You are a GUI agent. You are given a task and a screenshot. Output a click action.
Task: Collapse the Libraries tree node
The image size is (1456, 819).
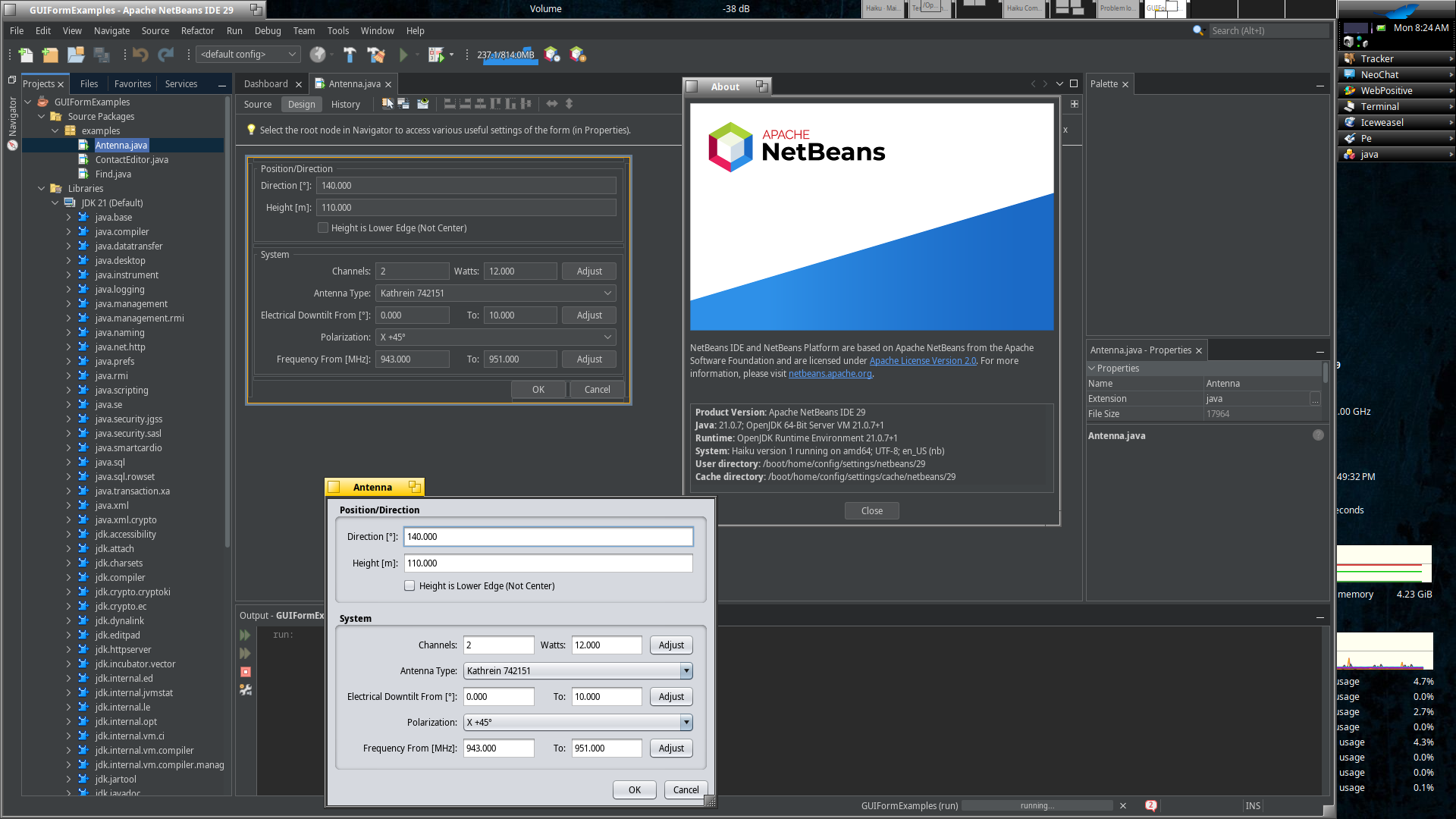click(42, 189)
